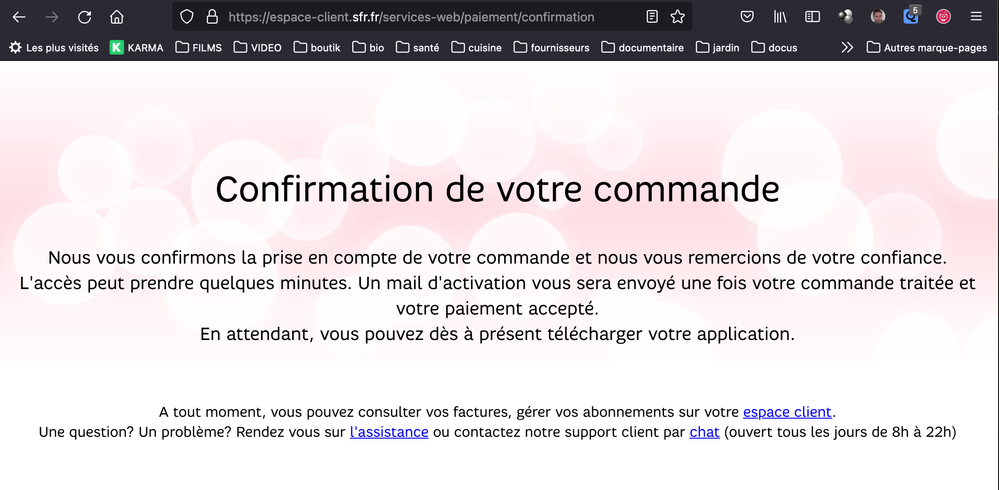
Task: Click the chat support link
Action: tap(704, 432)
